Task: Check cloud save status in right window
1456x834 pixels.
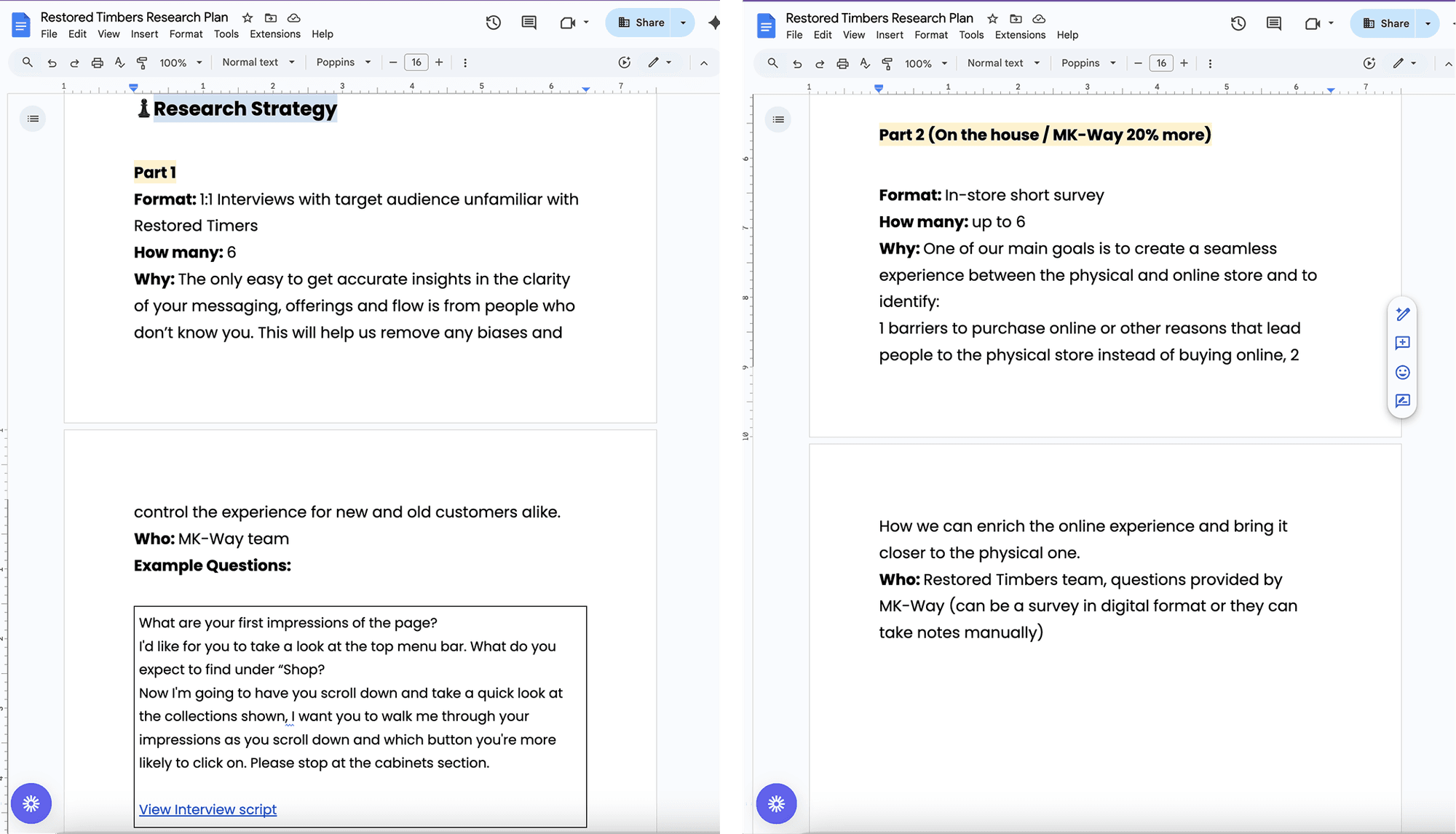Action: click(x=1039, y=18)
